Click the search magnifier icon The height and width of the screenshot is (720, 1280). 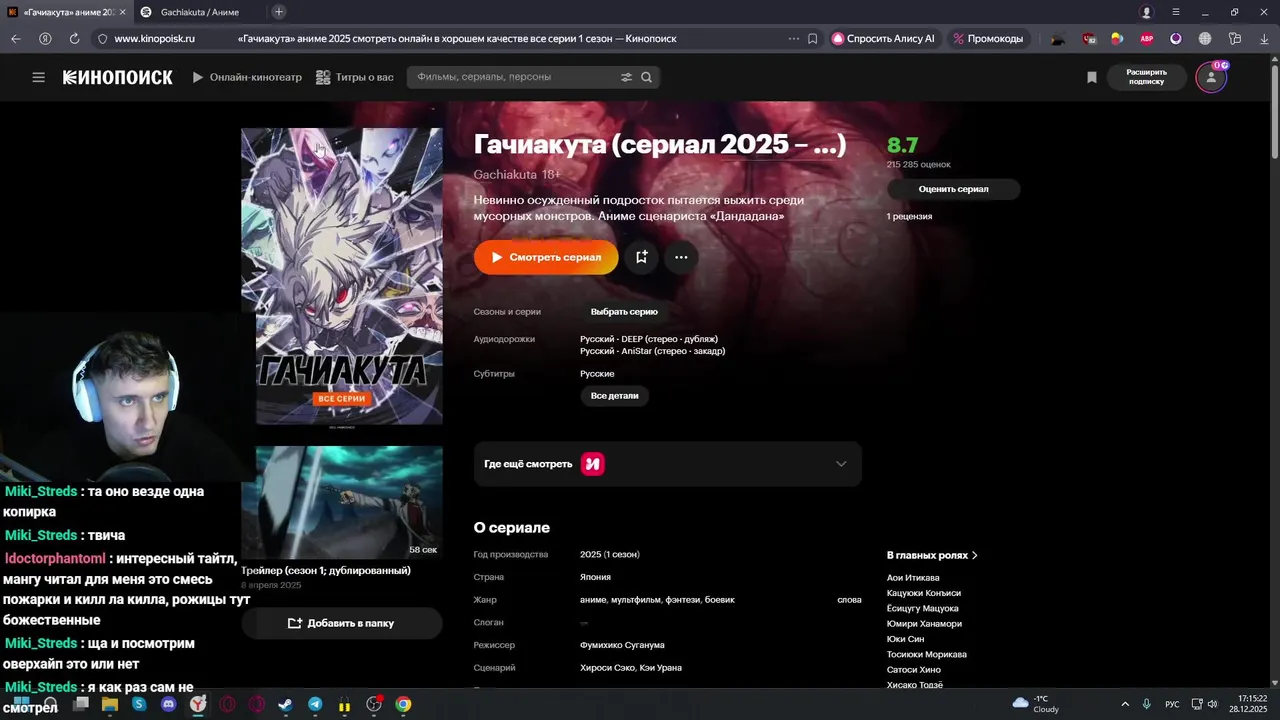pyautogui.click(x=646, y=77)
